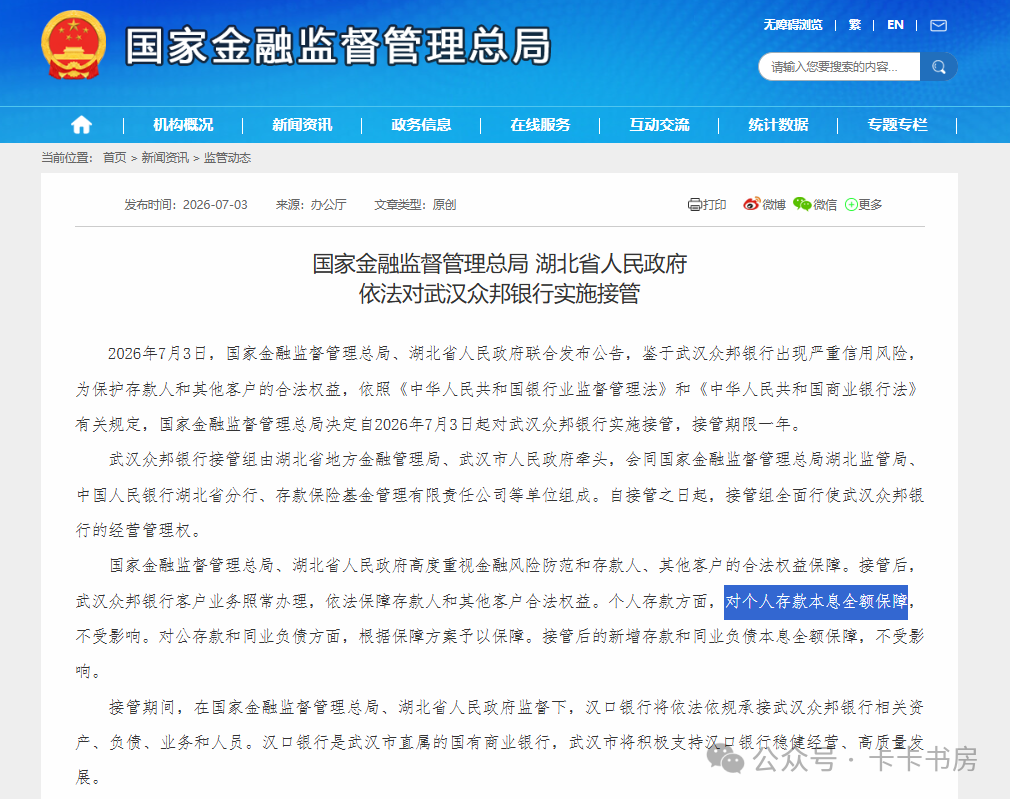Click the source text 来源: 办公厅
Image resolution: width=1010 pixels, height=799 pixels.
click(311, 205)
